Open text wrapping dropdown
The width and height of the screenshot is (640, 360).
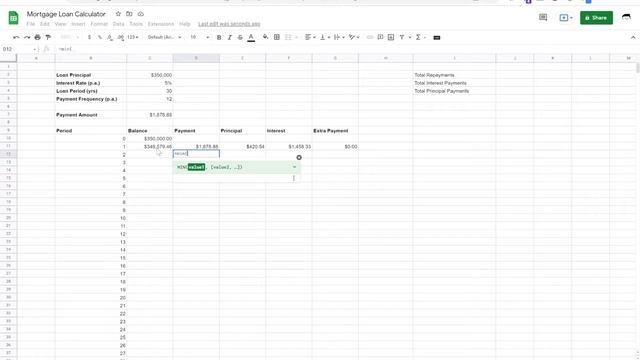[x=339, y=37]
